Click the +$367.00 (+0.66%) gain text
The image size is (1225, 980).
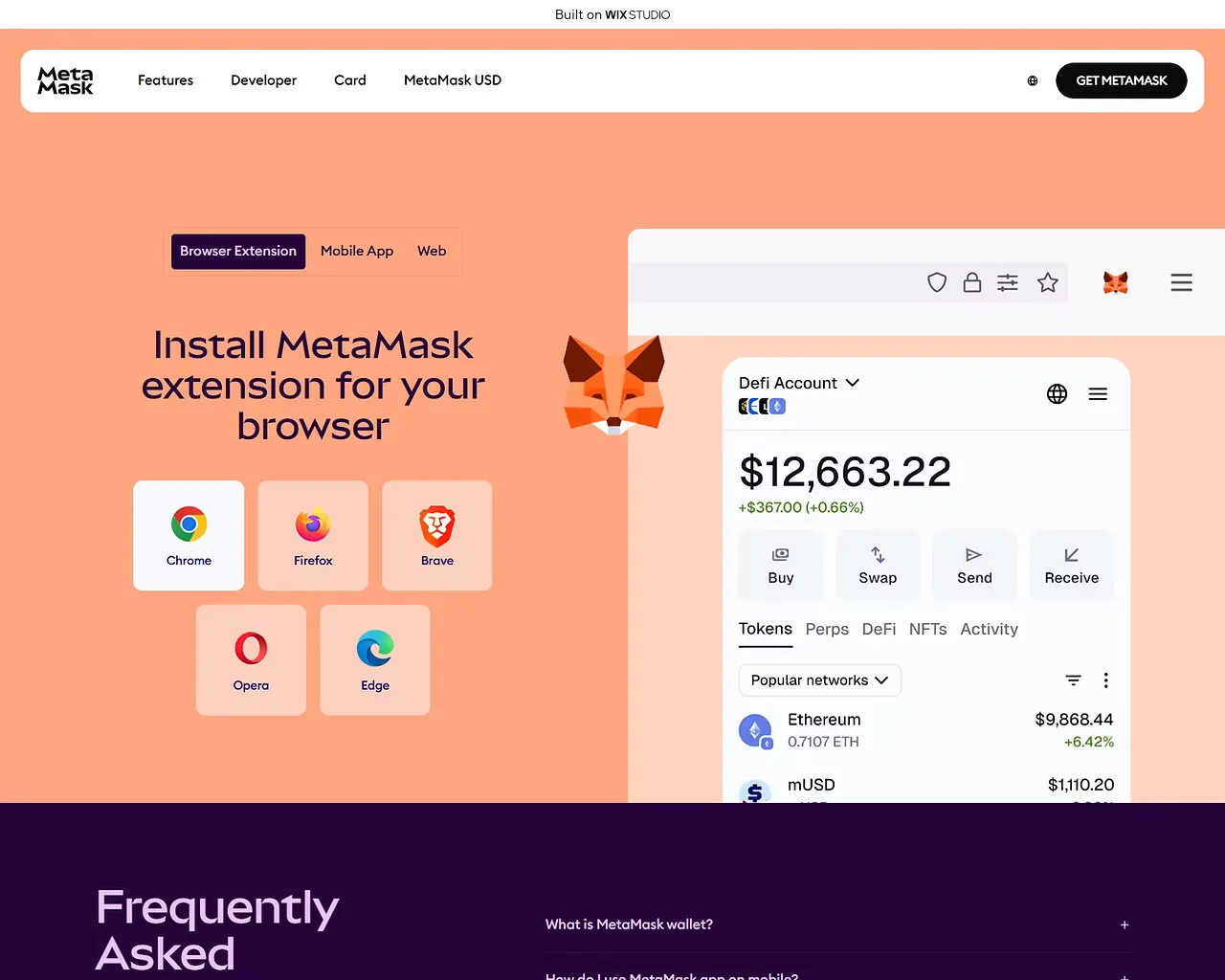pos(801,507)
